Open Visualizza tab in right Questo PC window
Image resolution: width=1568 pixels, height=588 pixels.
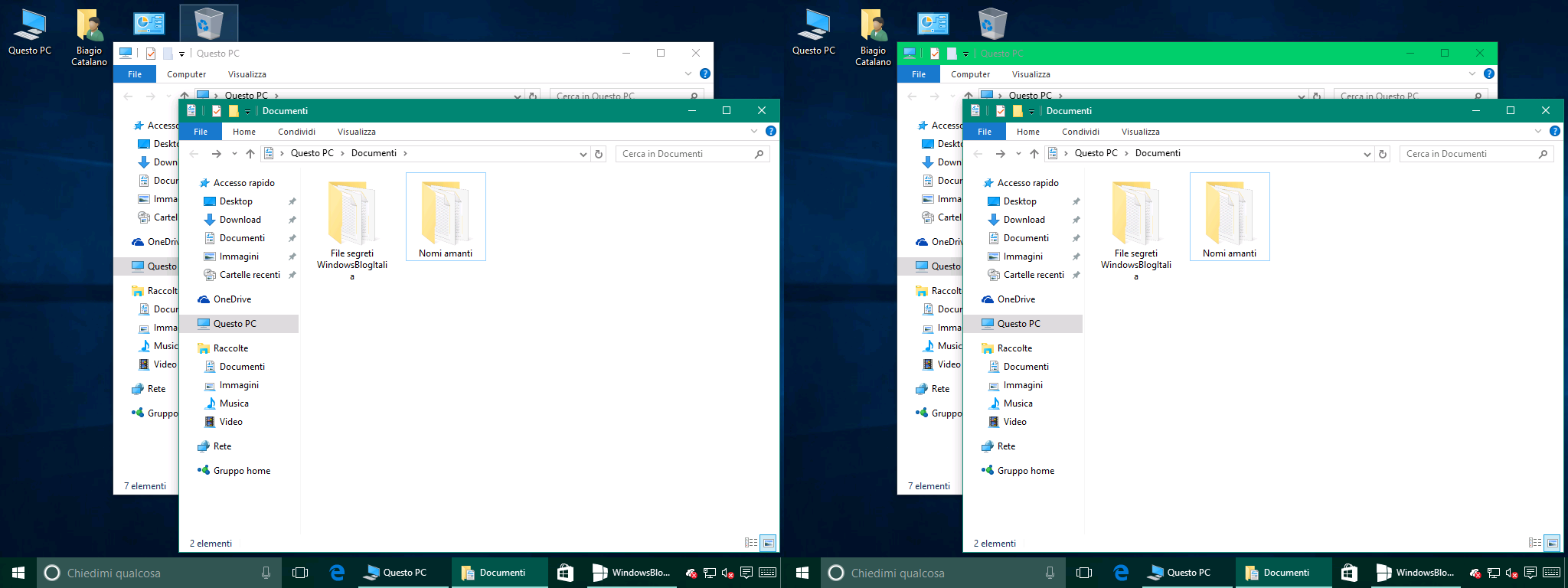point(1031,74)
